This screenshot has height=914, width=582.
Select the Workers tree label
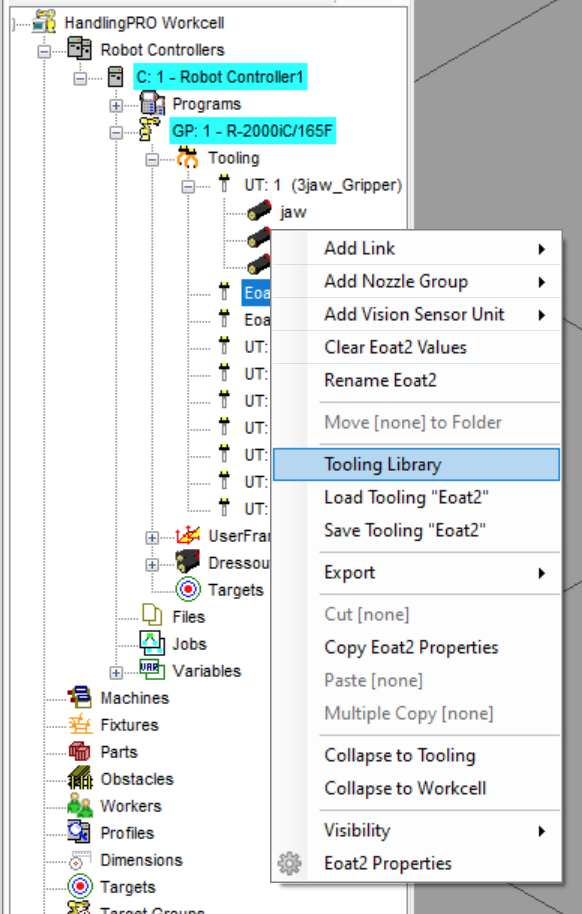131,806
